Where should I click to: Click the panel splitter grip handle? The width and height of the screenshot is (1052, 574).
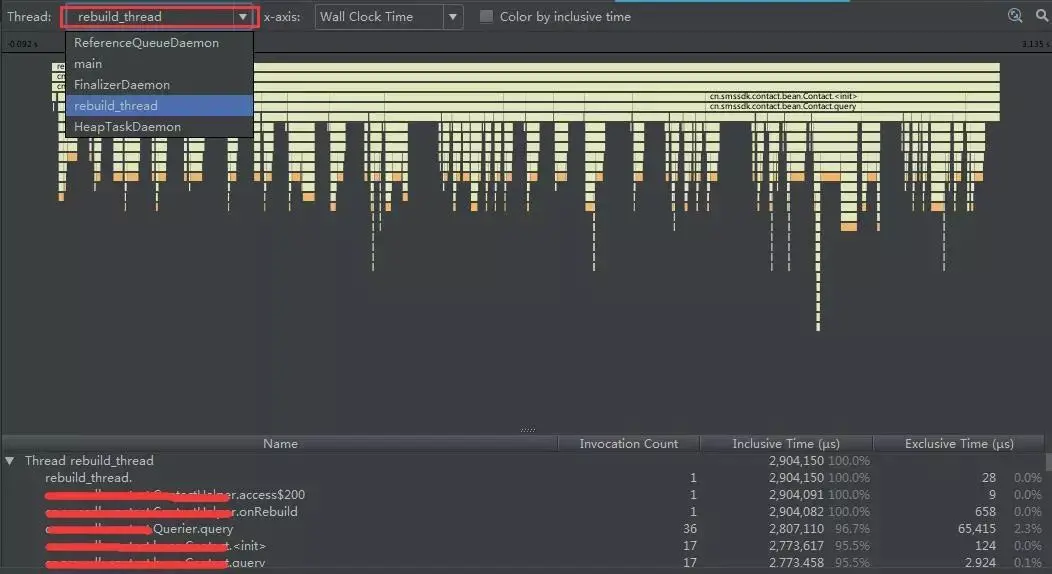pos(528,430)
